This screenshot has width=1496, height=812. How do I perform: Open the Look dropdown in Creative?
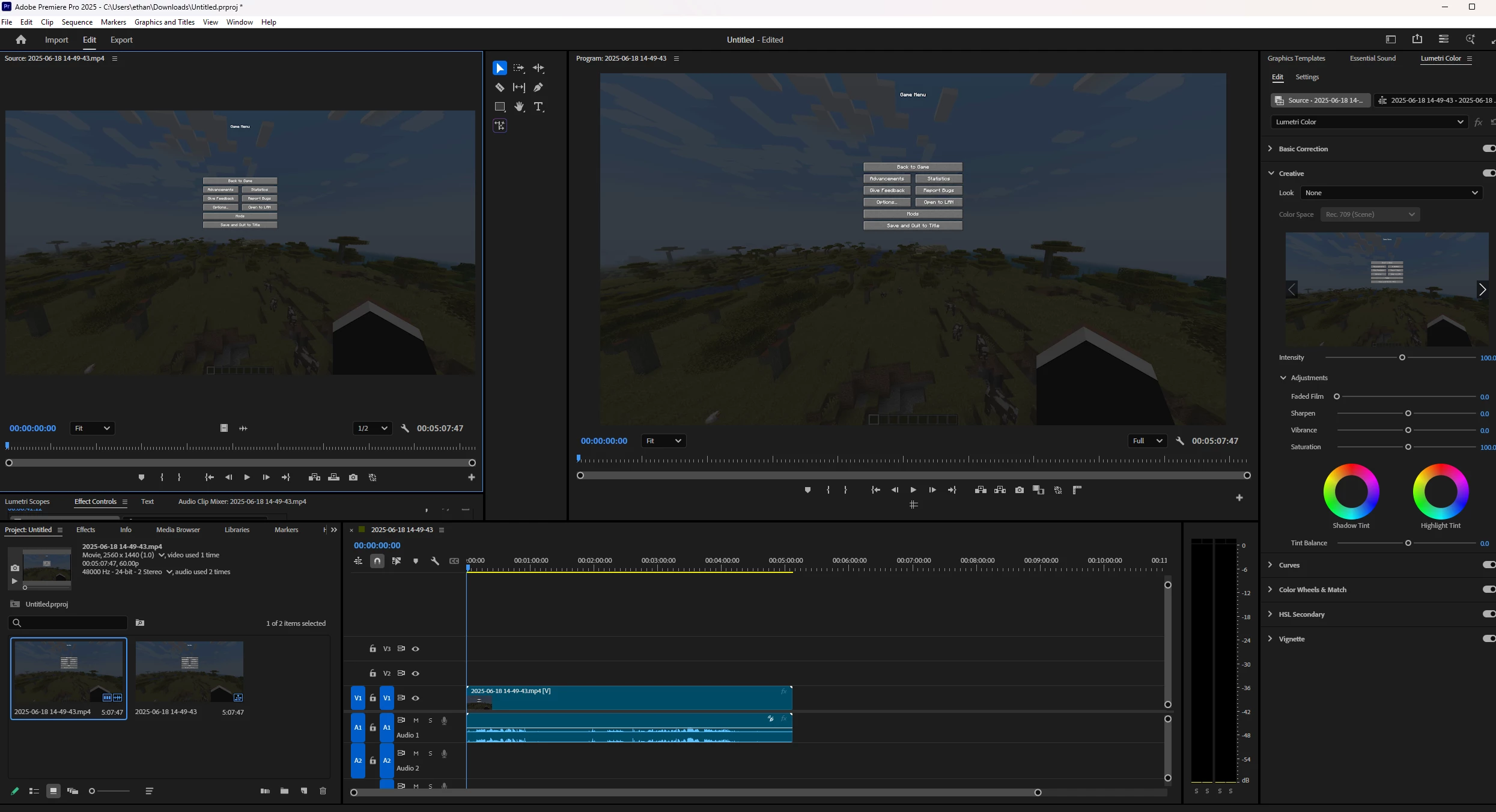1391,193
